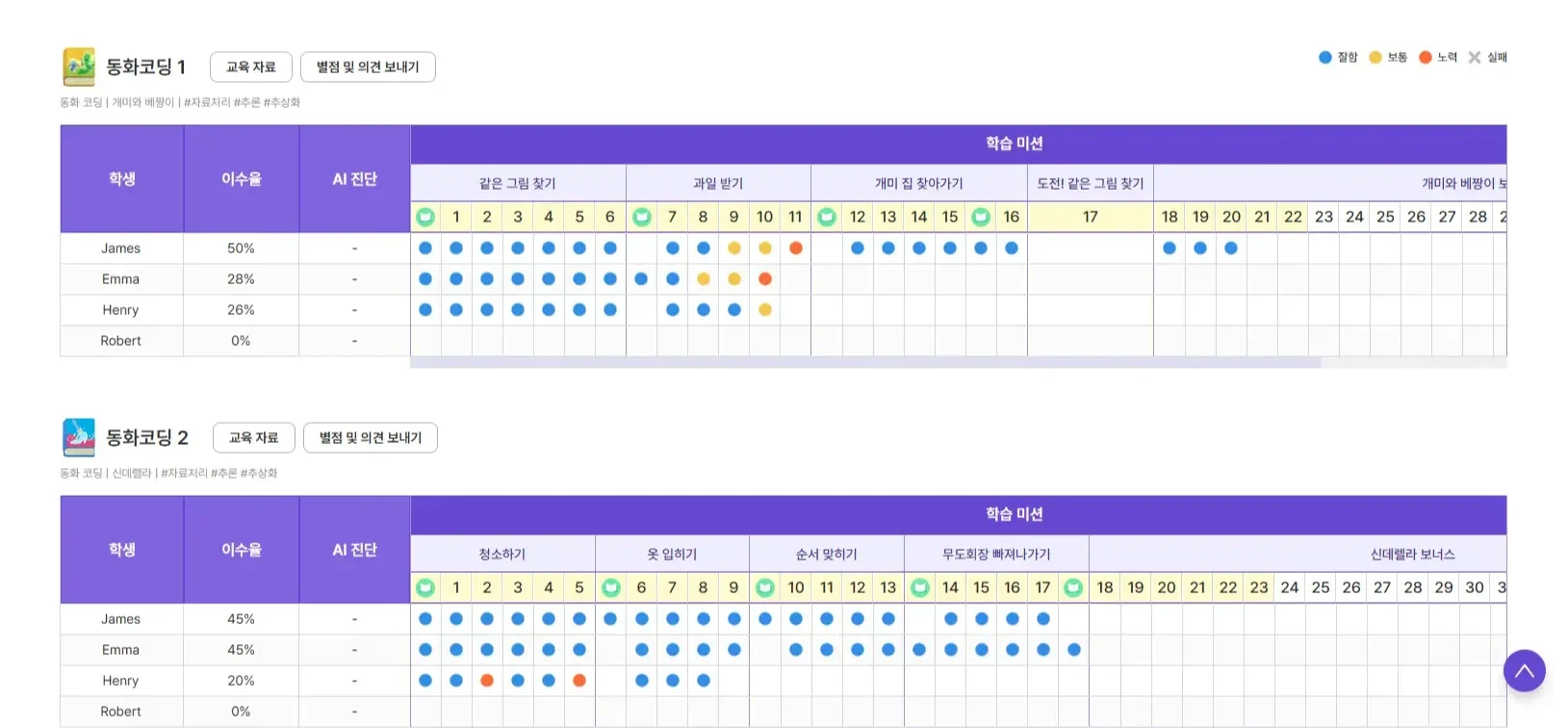Click green intro icon under 무도회장 빠져나가기
1568x728 pixels.
point(920,588)
